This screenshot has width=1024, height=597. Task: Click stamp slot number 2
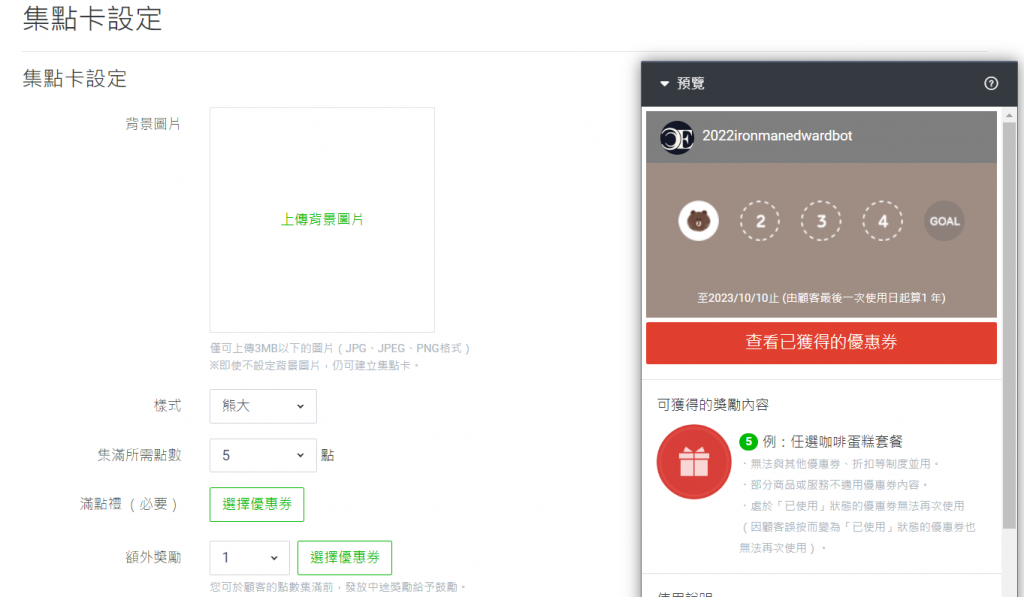pyautogui.click(x=760, y=221)
